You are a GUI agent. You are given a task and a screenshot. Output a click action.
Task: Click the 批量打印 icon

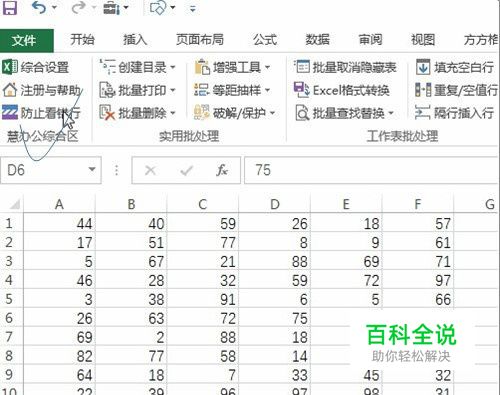point(107,90)
